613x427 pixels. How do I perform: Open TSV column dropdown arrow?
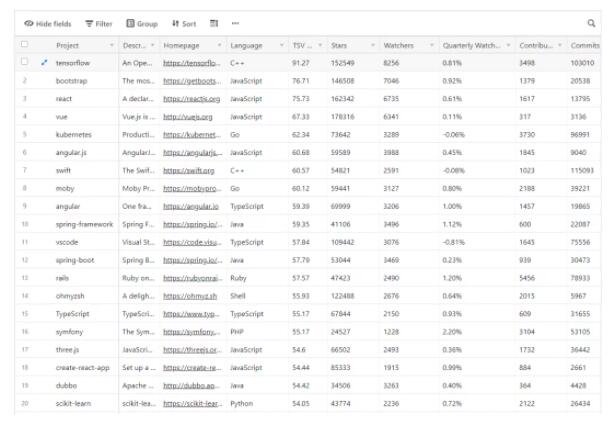tap(320, 45)
